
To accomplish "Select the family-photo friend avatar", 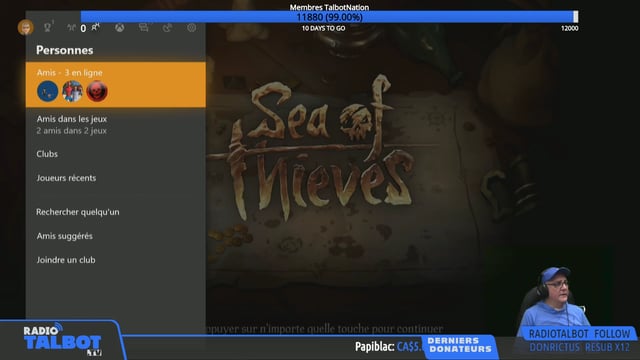I will (x=72, y=91).
